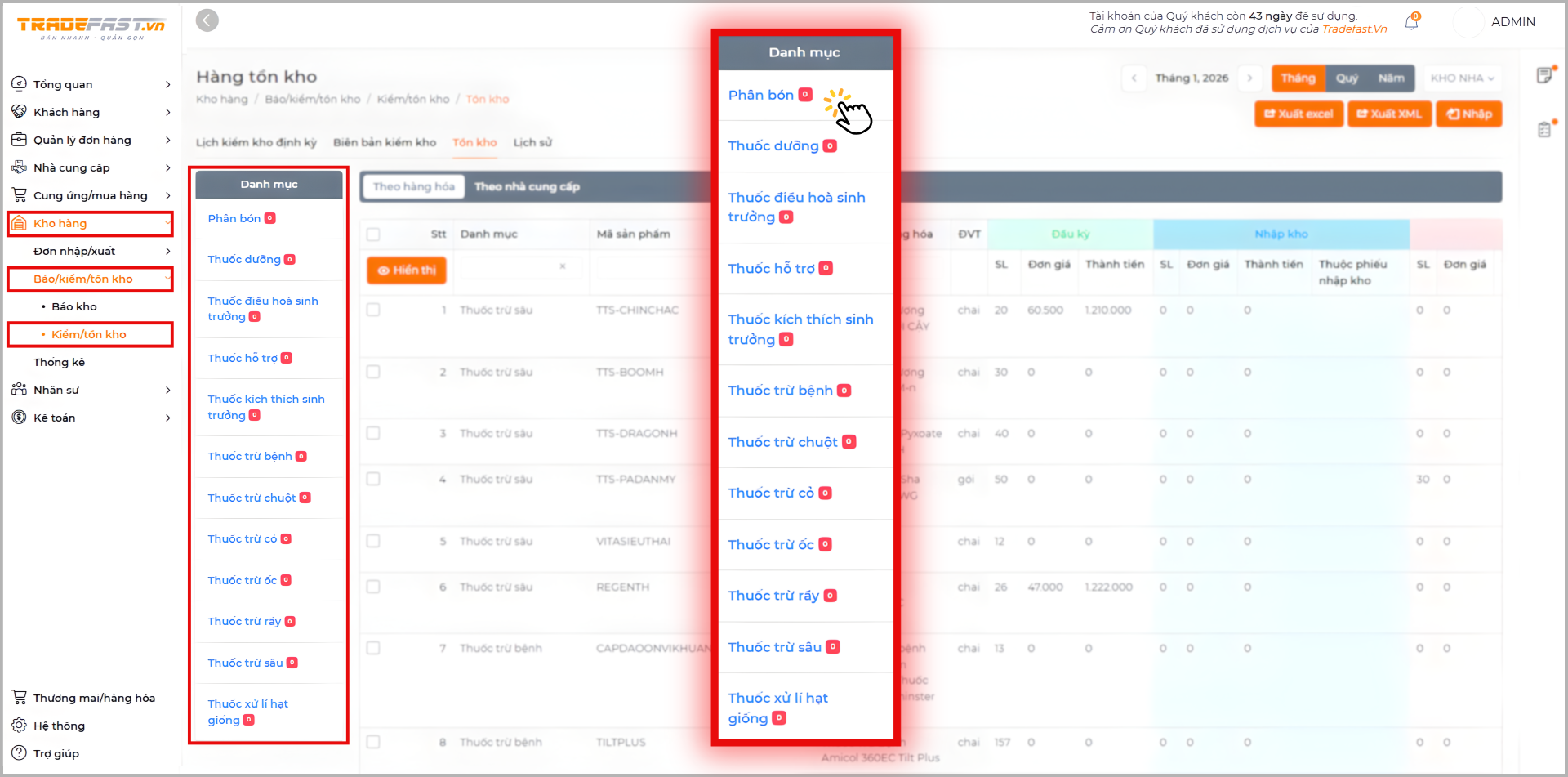1568x777 pixels.
Task: Toggle the select-all checkbox in table header
Action: pyautogui.click(x=373, y=234)
